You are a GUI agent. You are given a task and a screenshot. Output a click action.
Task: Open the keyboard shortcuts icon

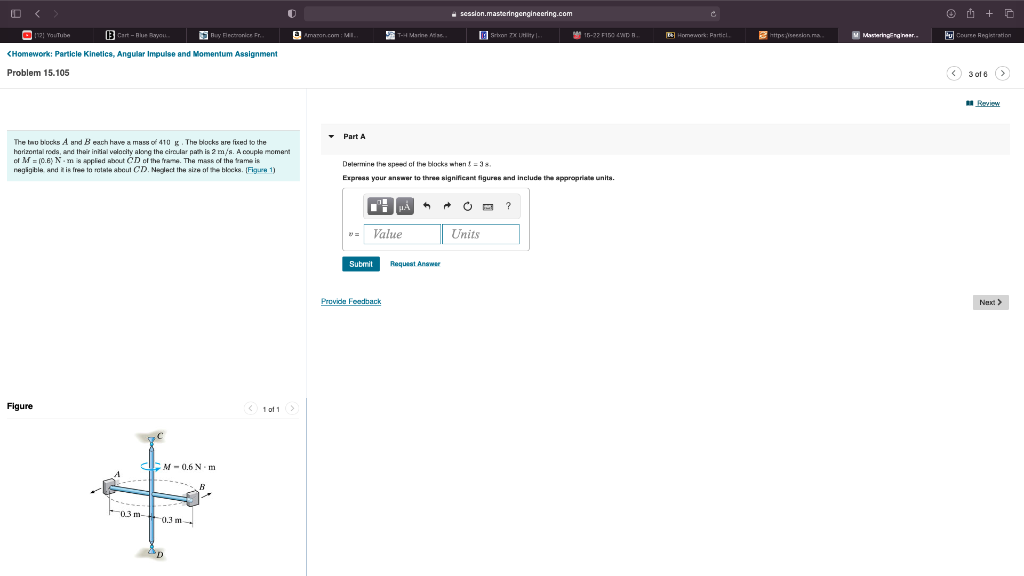[x=488, y=206]
